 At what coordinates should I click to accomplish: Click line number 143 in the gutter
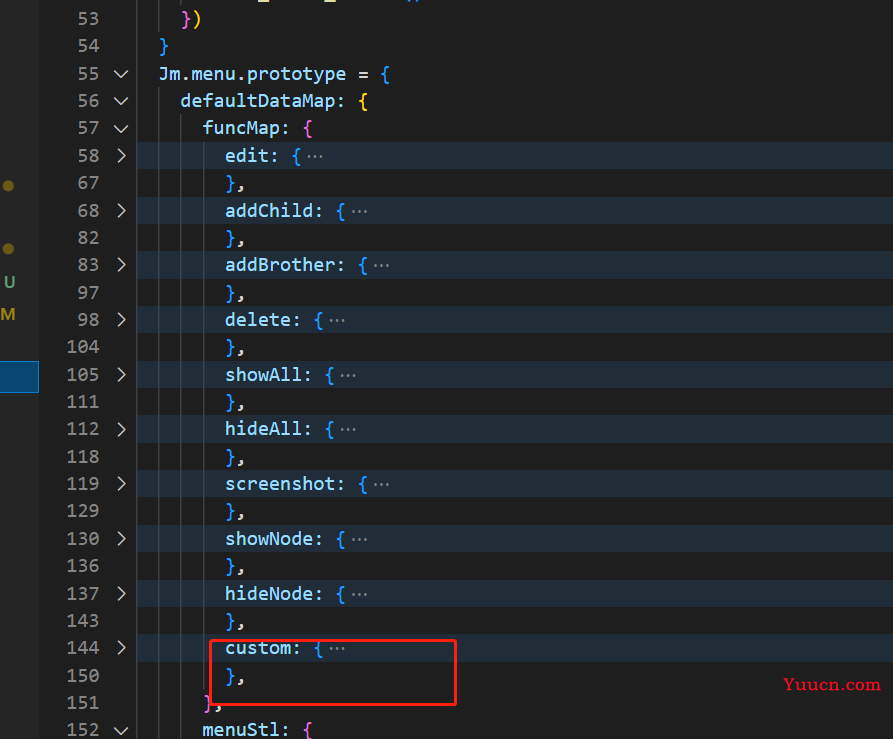[83, 621]
